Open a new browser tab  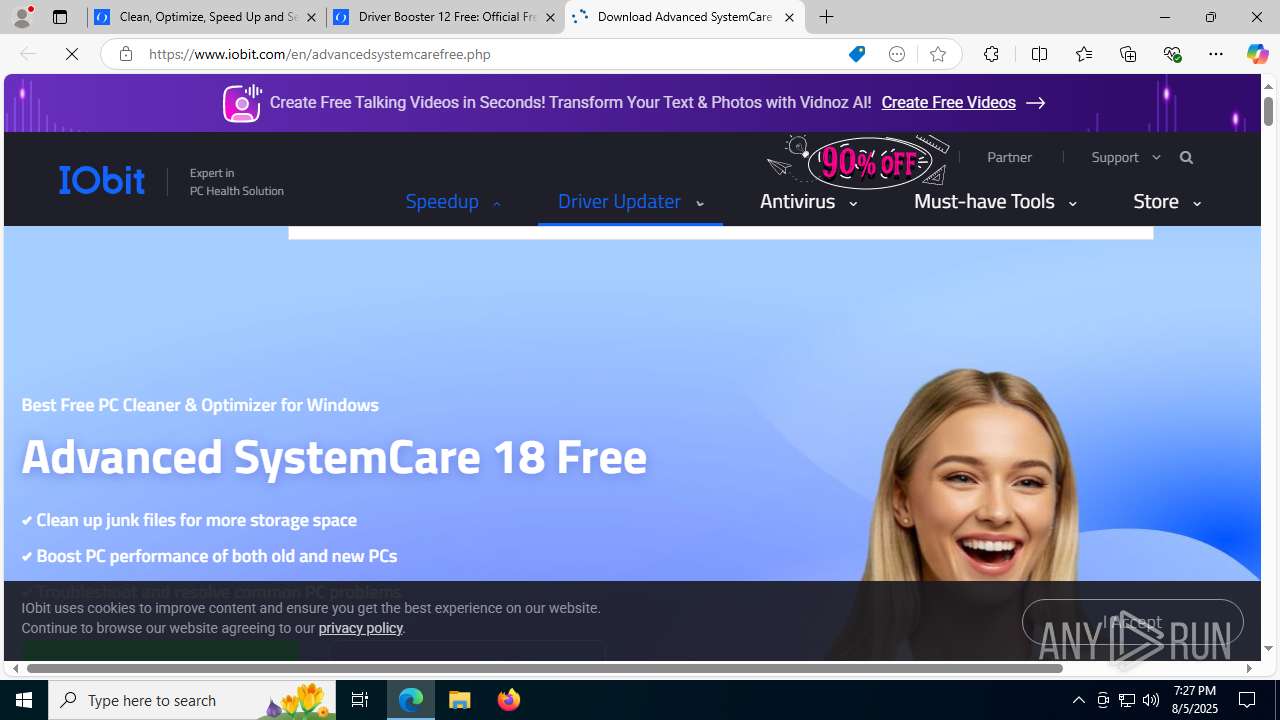coord(827,17)
